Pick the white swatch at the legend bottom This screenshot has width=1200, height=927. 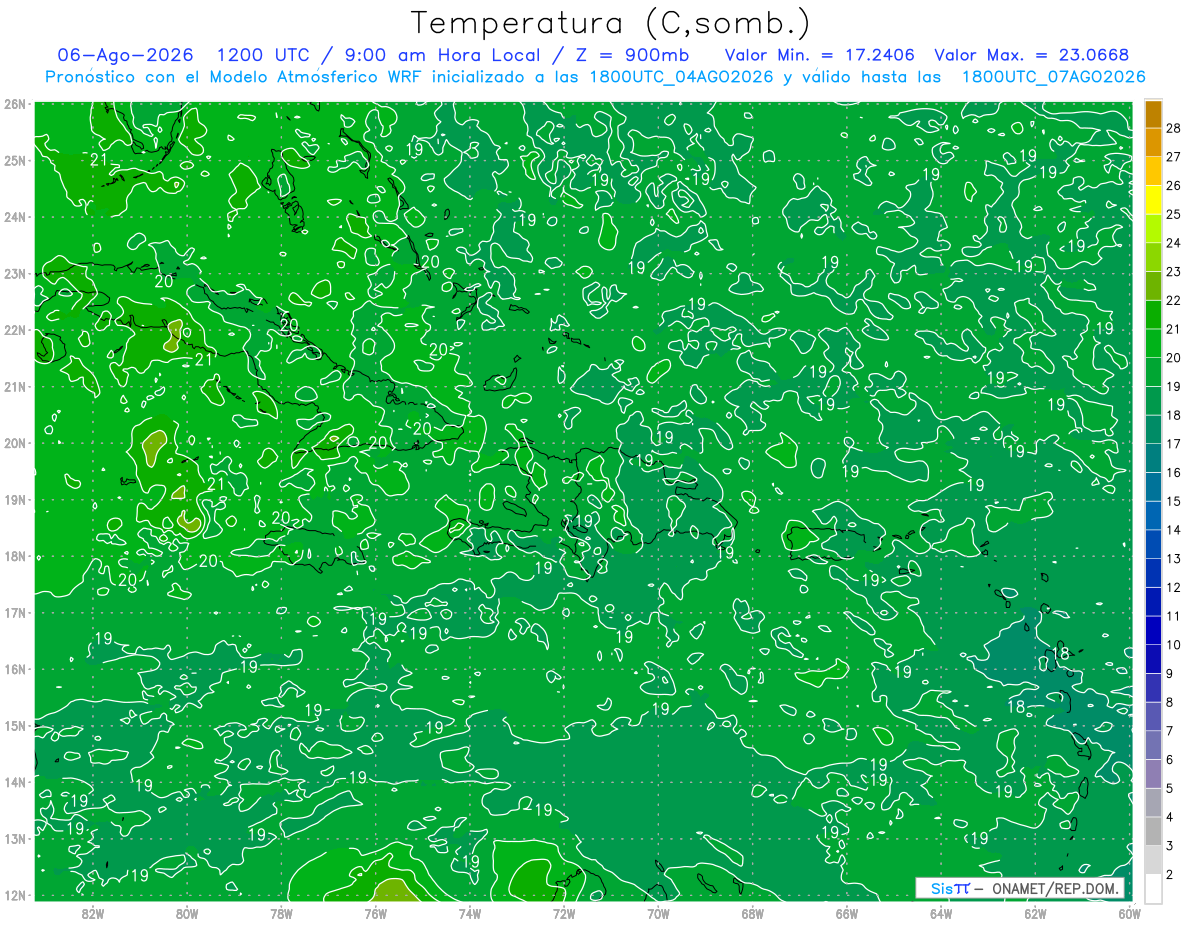pos(1153,887)
